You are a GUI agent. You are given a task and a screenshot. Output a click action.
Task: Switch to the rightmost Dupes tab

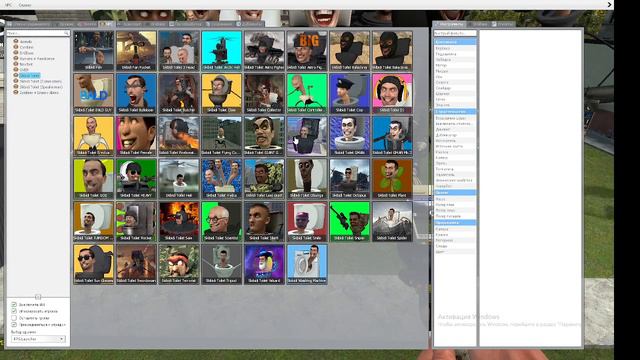250,24
